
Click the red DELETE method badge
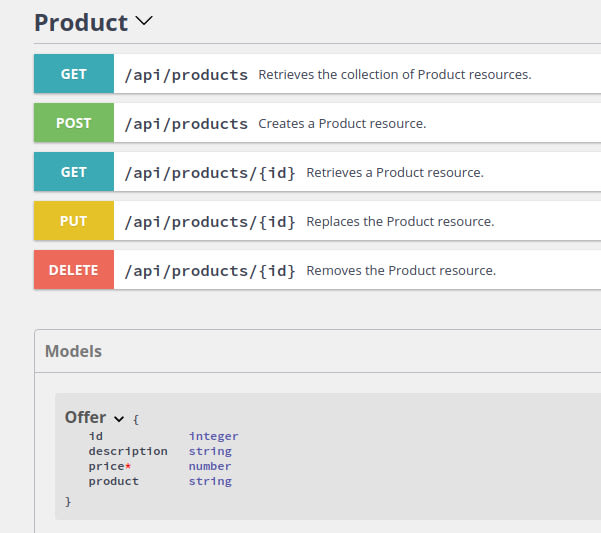coord(74,270)
